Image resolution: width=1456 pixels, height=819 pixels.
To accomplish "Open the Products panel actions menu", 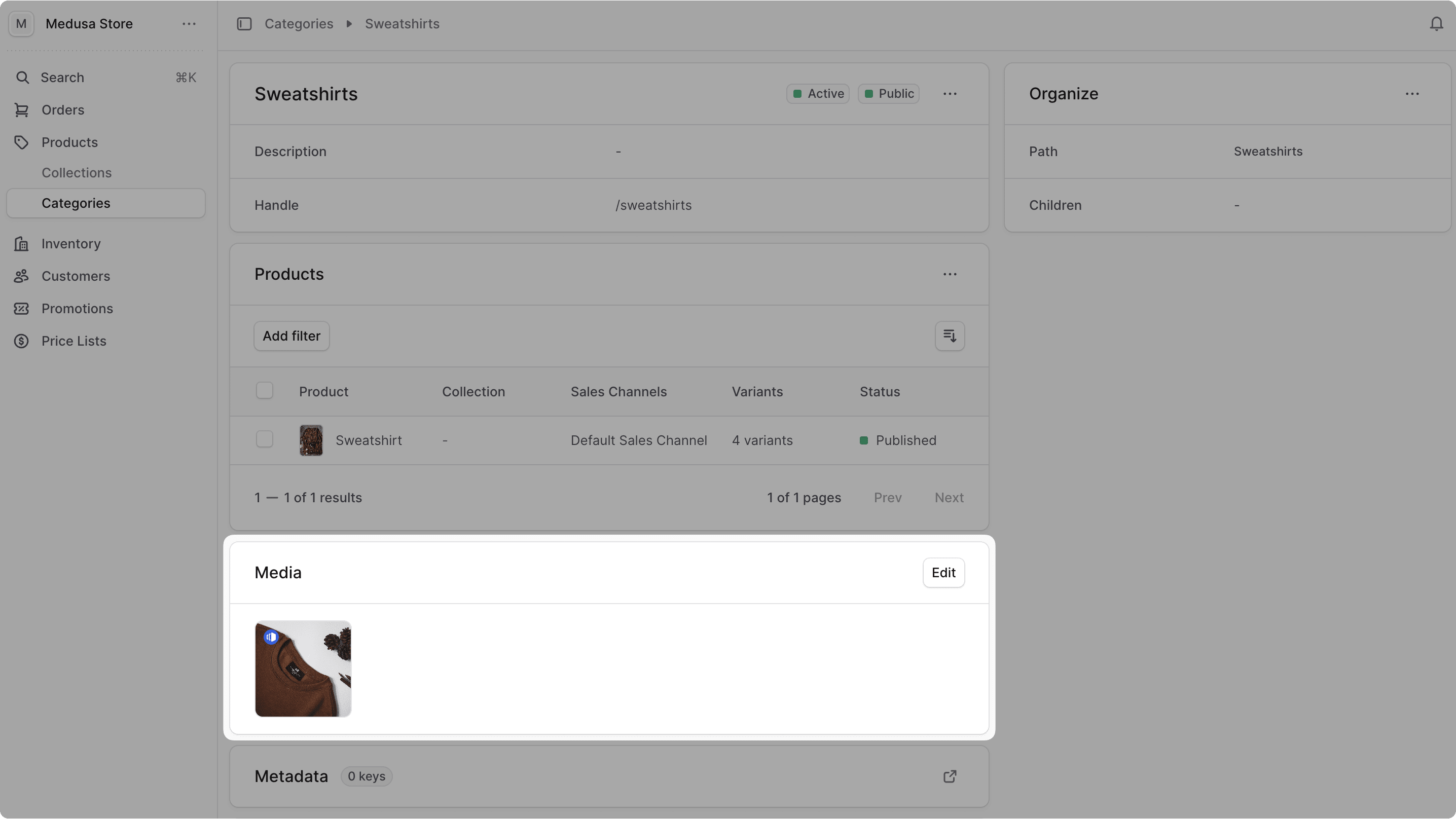I will (950, 274).
